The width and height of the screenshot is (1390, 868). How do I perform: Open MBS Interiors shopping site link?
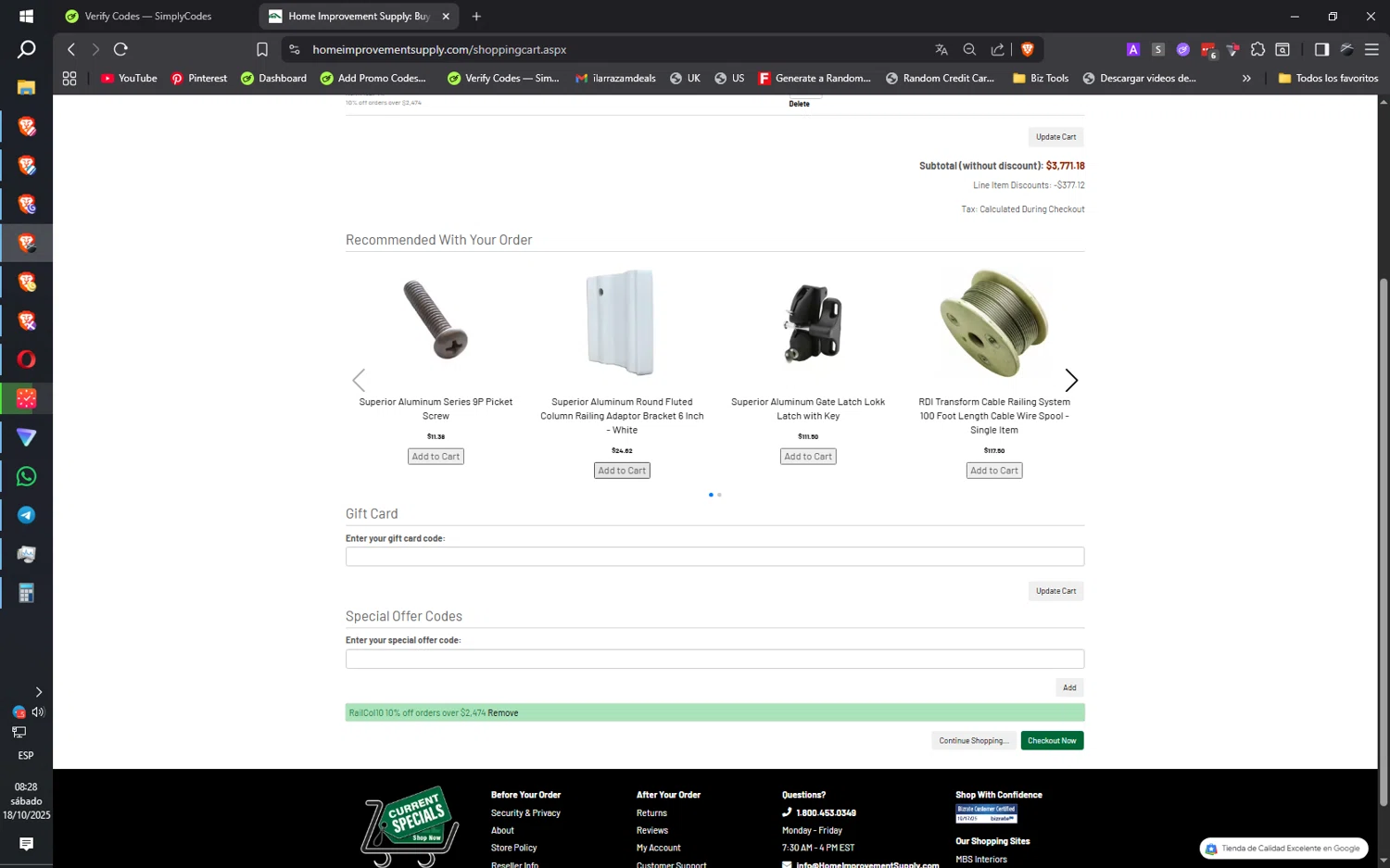tap(981, 859)
